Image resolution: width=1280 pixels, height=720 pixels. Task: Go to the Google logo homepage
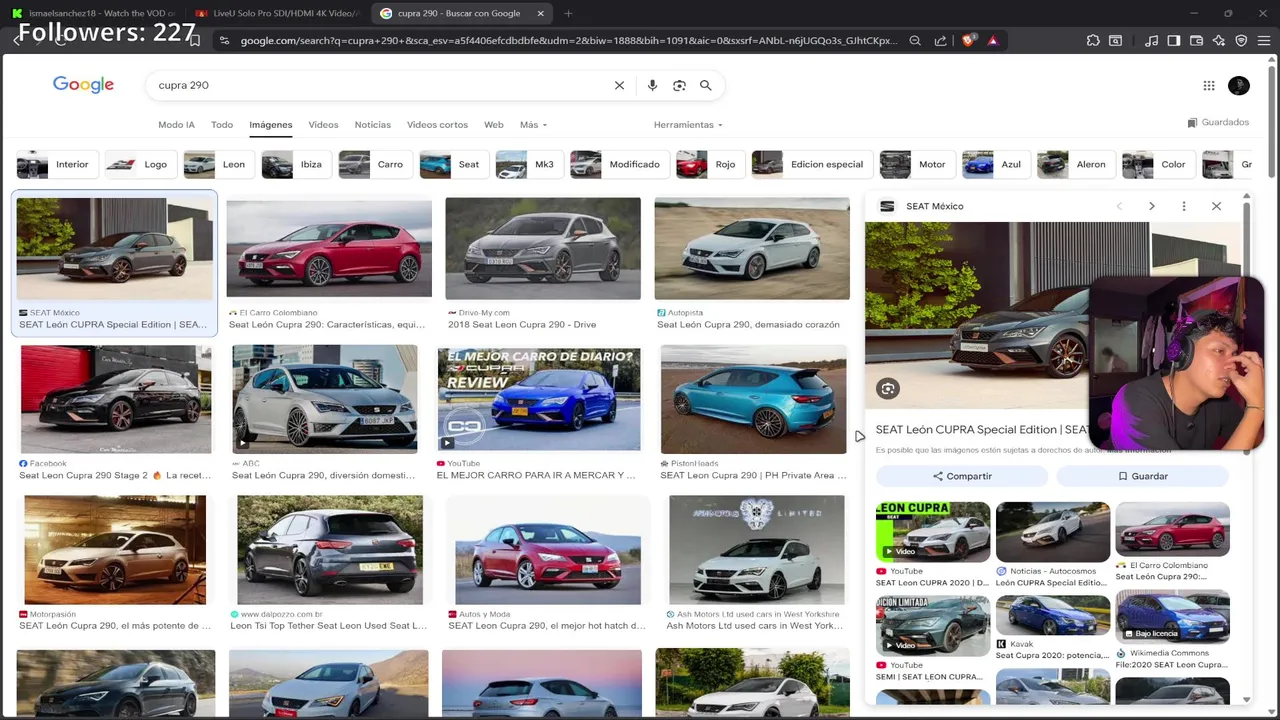83,85
